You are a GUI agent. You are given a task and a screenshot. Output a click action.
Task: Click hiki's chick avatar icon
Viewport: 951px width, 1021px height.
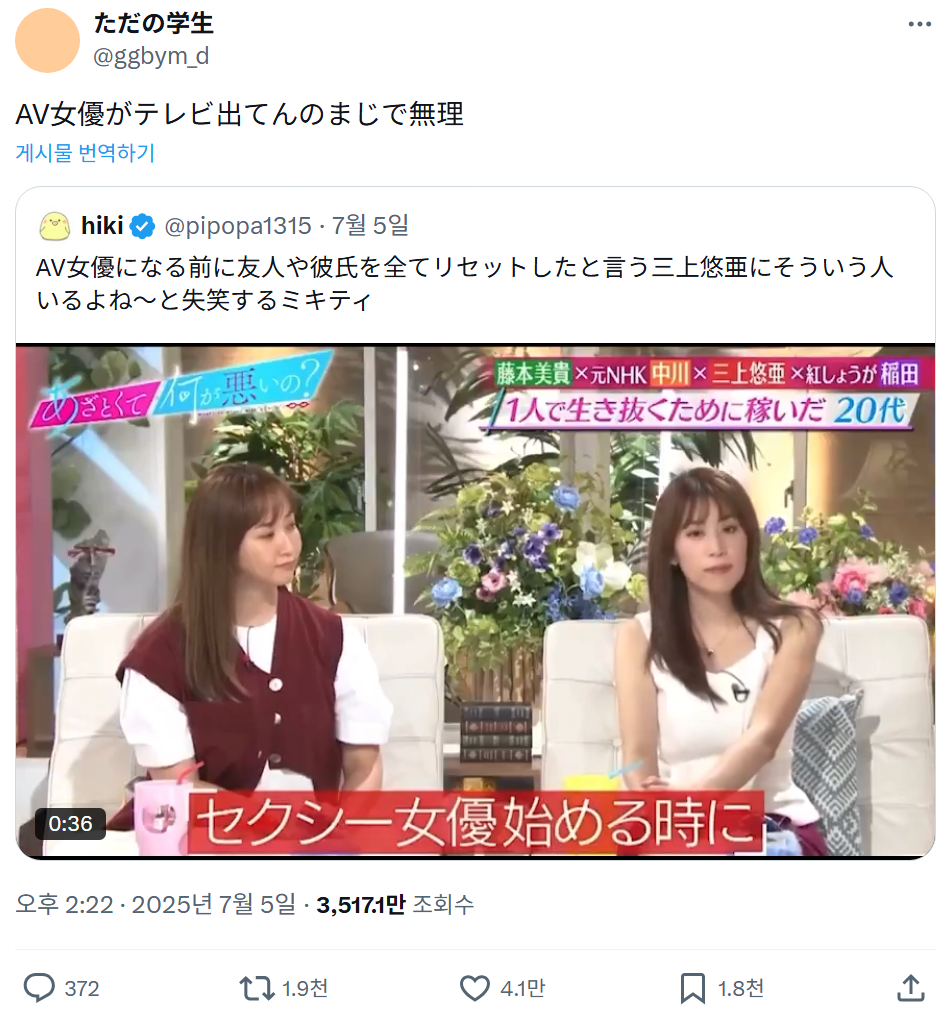pyautogui.click(x=55, y=226)
